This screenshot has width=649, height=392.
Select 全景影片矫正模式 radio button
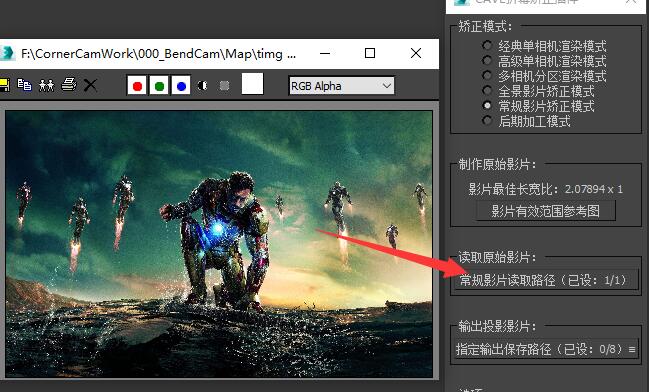coord(487,90)
